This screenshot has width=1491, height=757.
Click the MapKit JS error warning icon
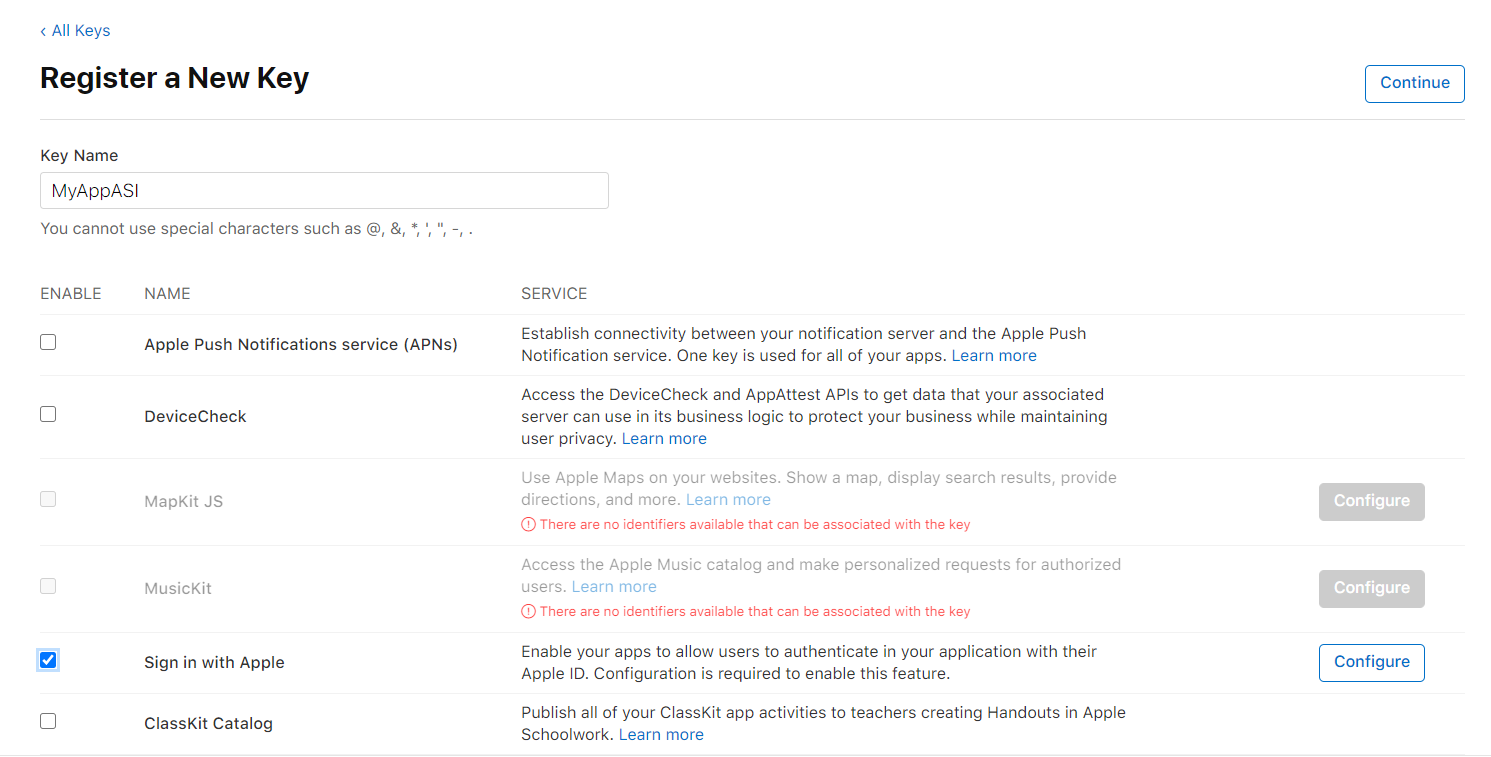[528, 524]
